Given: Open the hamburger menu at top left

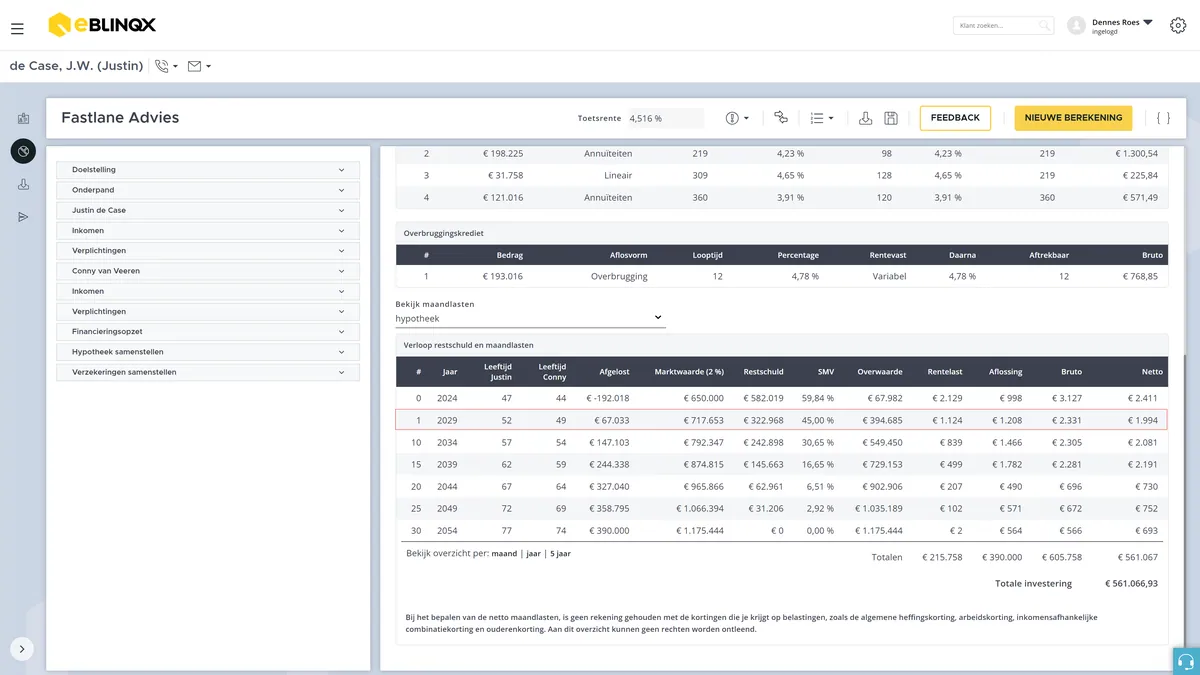Looking at the screenshot, I should pyautogui.click(x=17, y=29).
